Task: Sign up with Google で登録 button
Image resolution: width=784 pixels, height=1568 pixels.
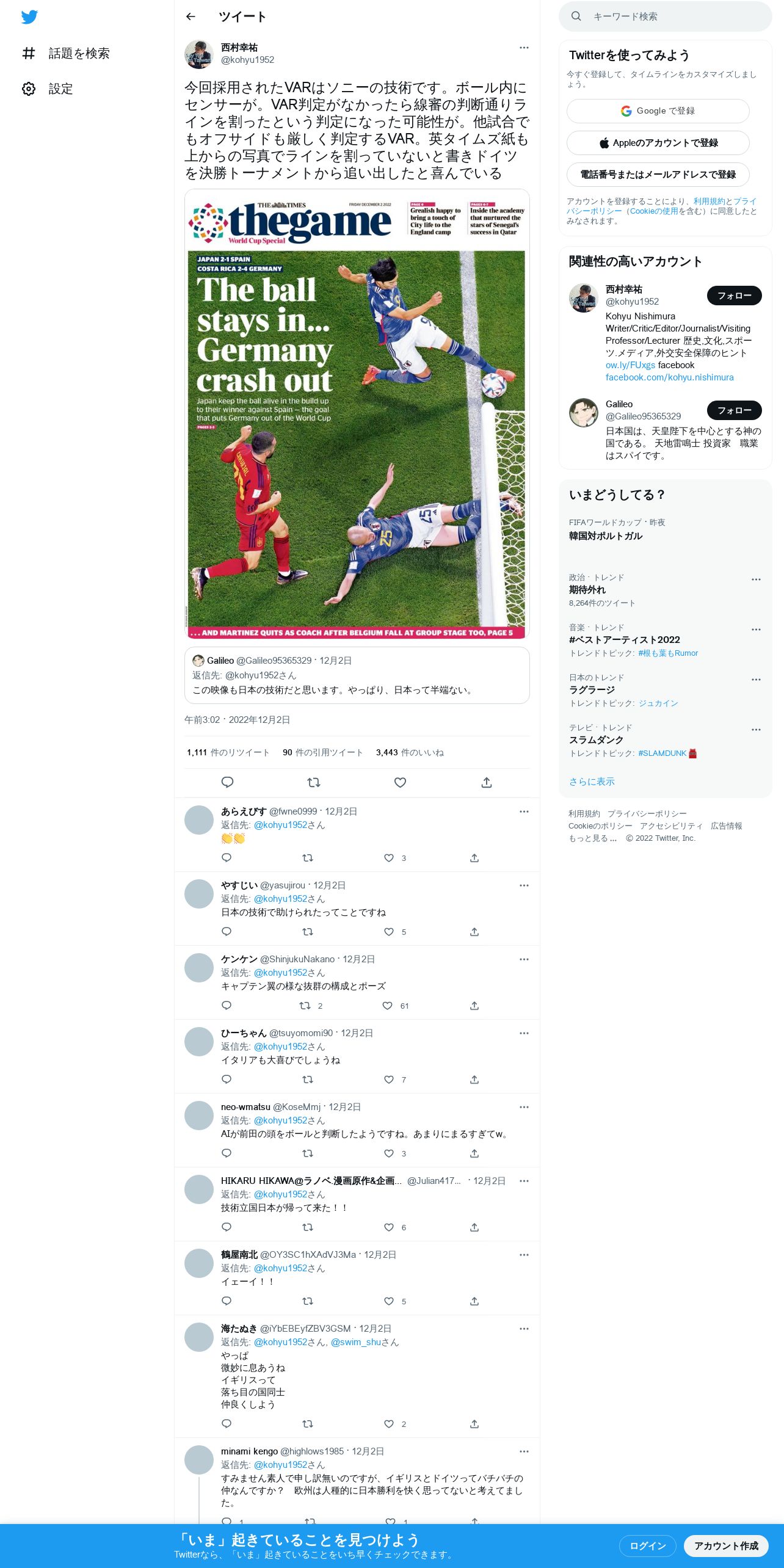Action: [658, 111]
